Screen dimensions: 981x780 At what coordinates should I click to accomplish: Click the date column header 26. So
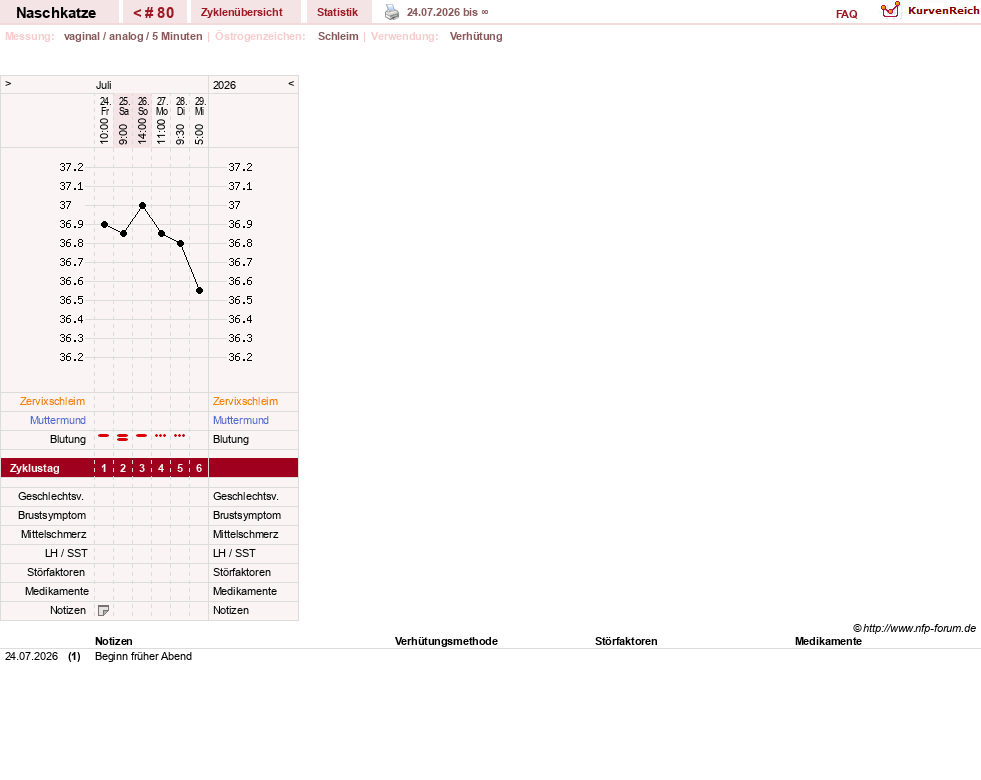pyautogui.click(x=143, y=106)
